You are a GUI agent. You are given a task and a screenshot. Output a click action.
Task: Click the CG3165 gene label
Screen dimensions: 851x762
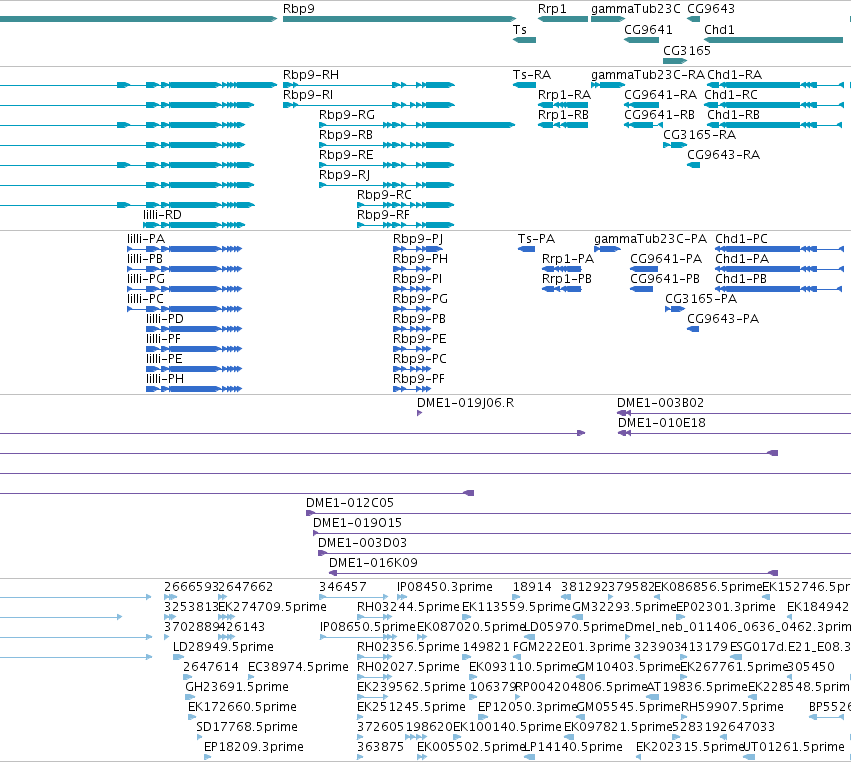(687, 51)
